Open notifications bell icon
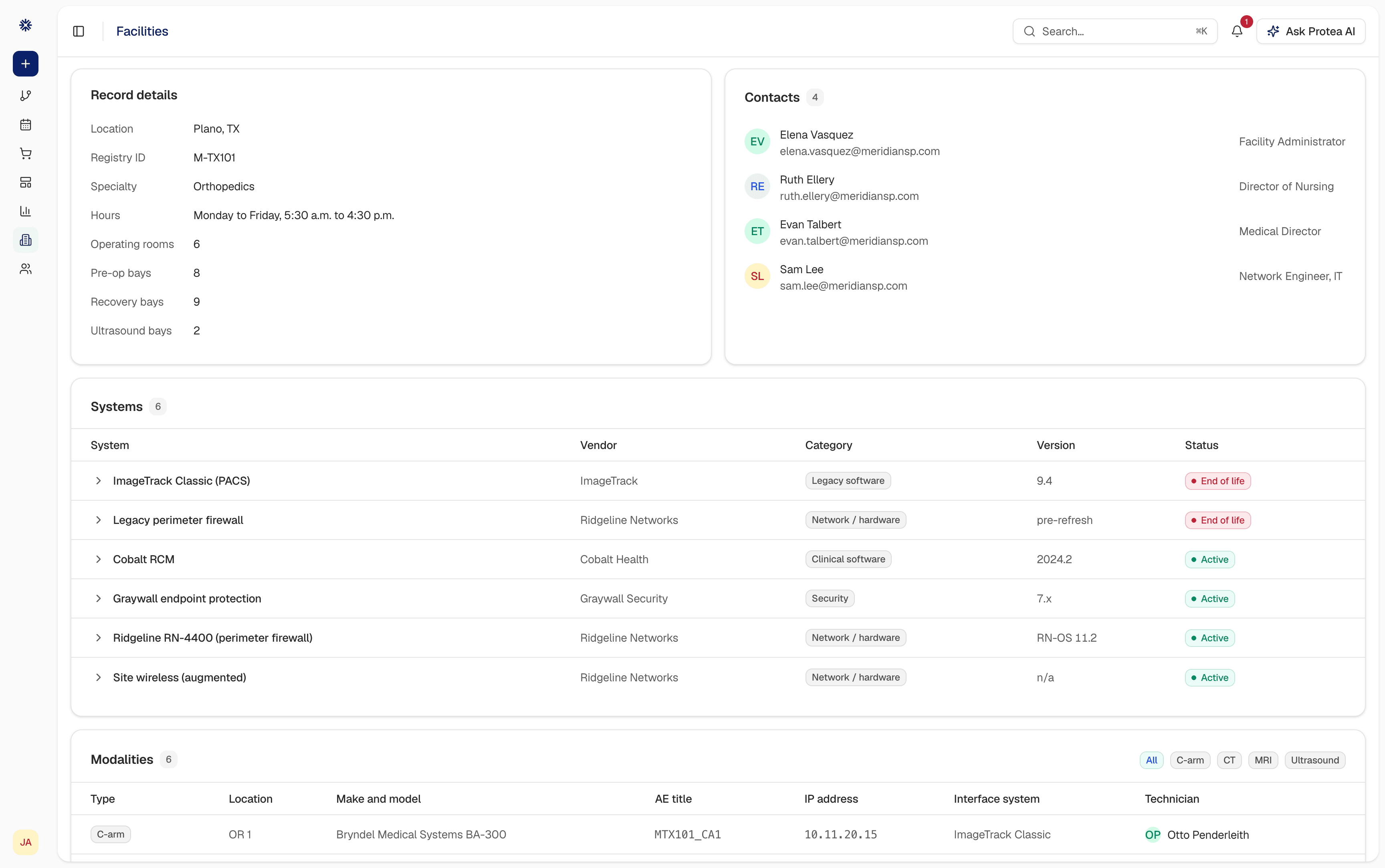 pyautogui.click(x=1237, y=31)
